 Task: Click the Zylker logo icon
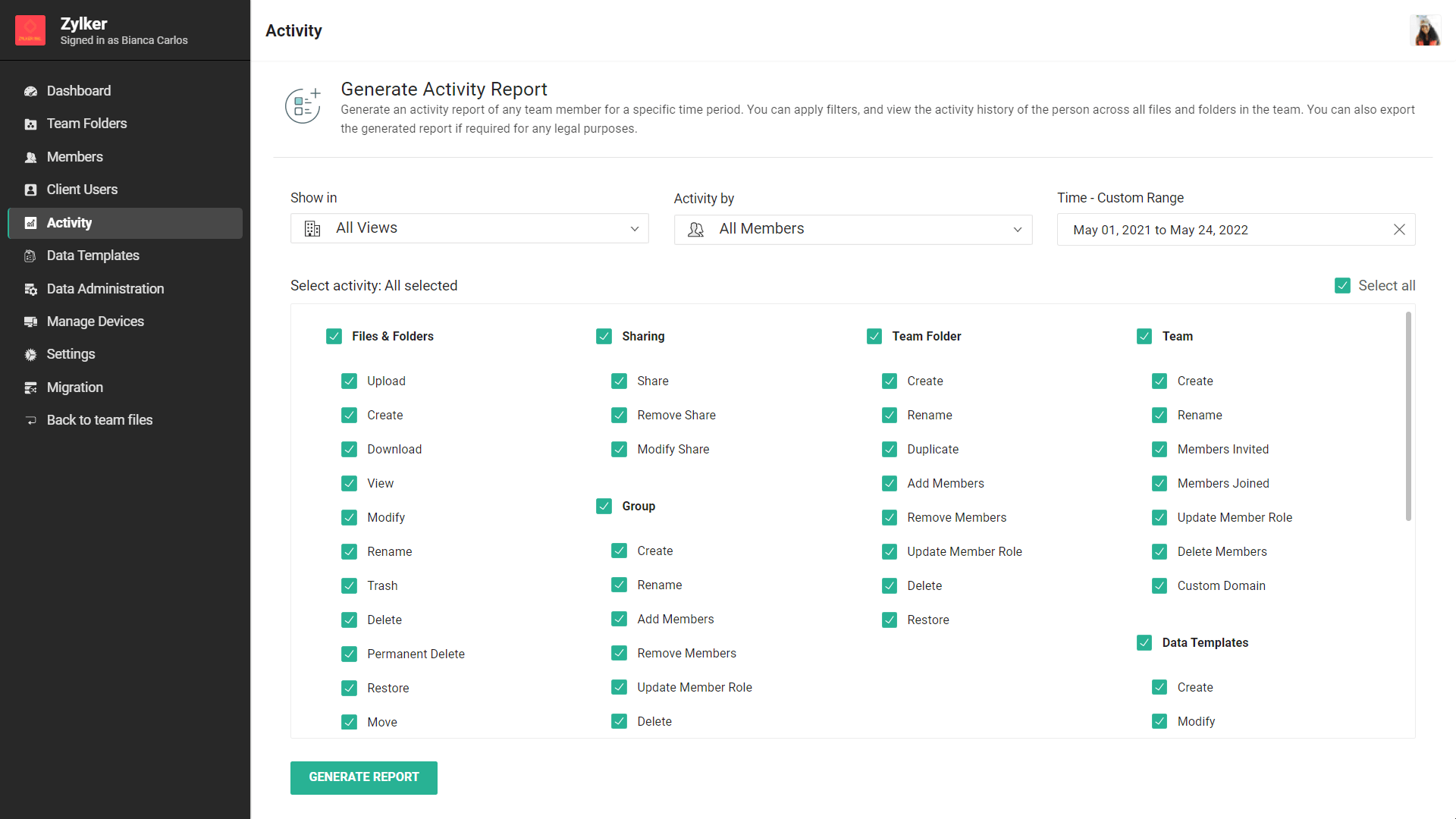coord(30,30)
